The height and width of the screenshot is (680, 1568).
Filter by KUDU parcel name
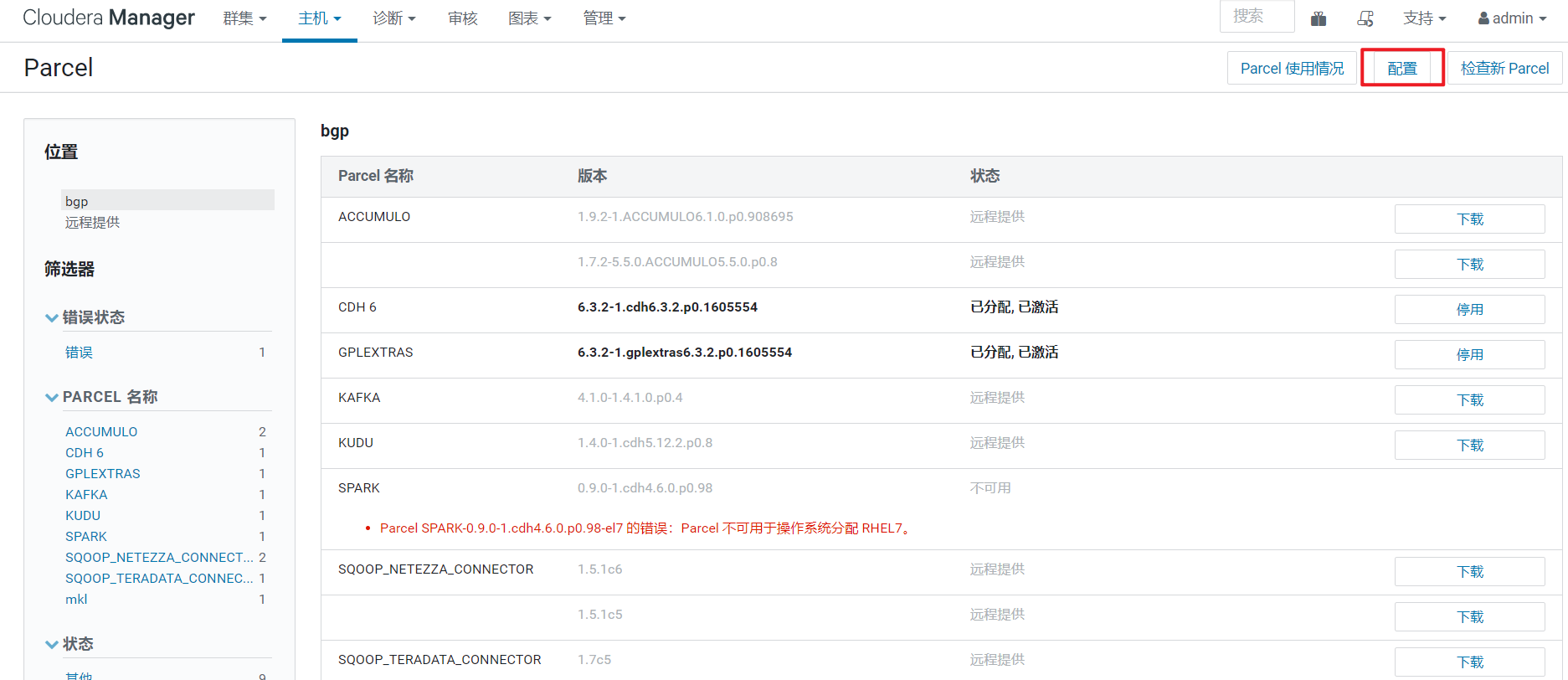tap(83, 515)
